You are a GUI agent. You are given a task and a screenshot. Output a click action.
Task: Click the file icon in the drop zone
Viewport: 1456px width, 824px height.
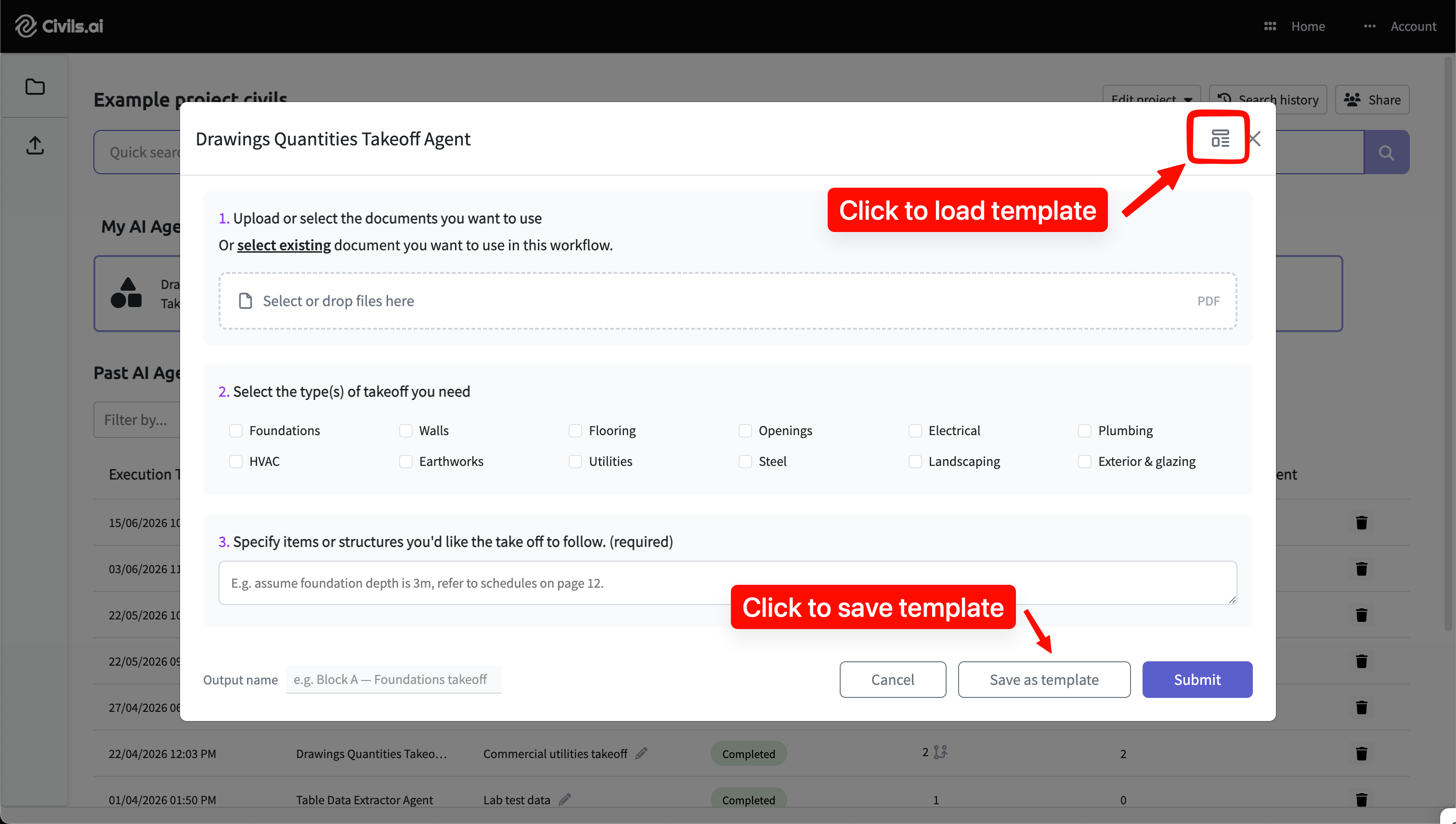(245, 301)
